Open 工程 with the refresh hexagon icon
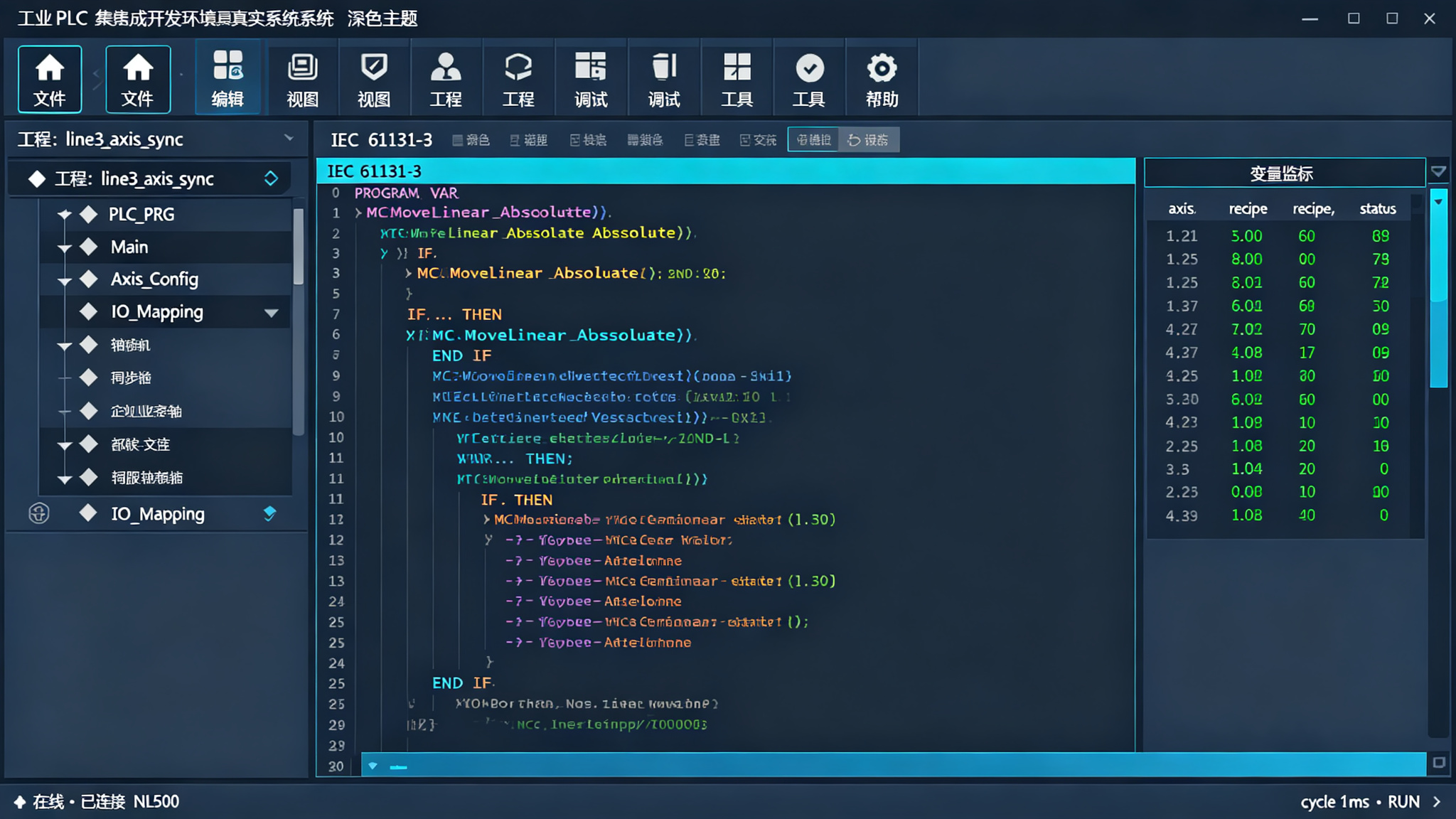1456x819 pixels. pyautogui.click(x=518, y=79)
